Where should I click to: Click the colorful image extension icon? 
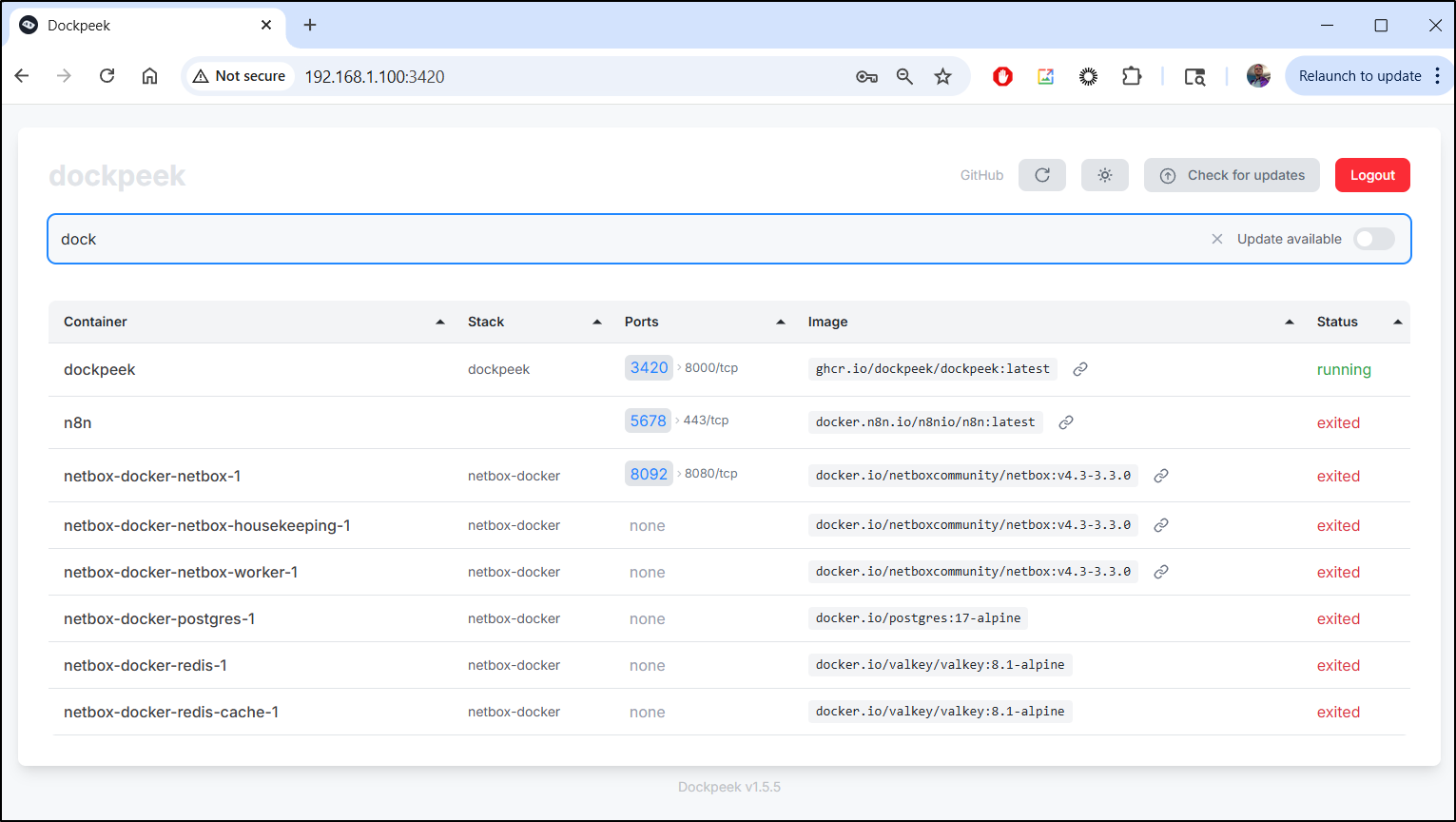(1045, 76)
